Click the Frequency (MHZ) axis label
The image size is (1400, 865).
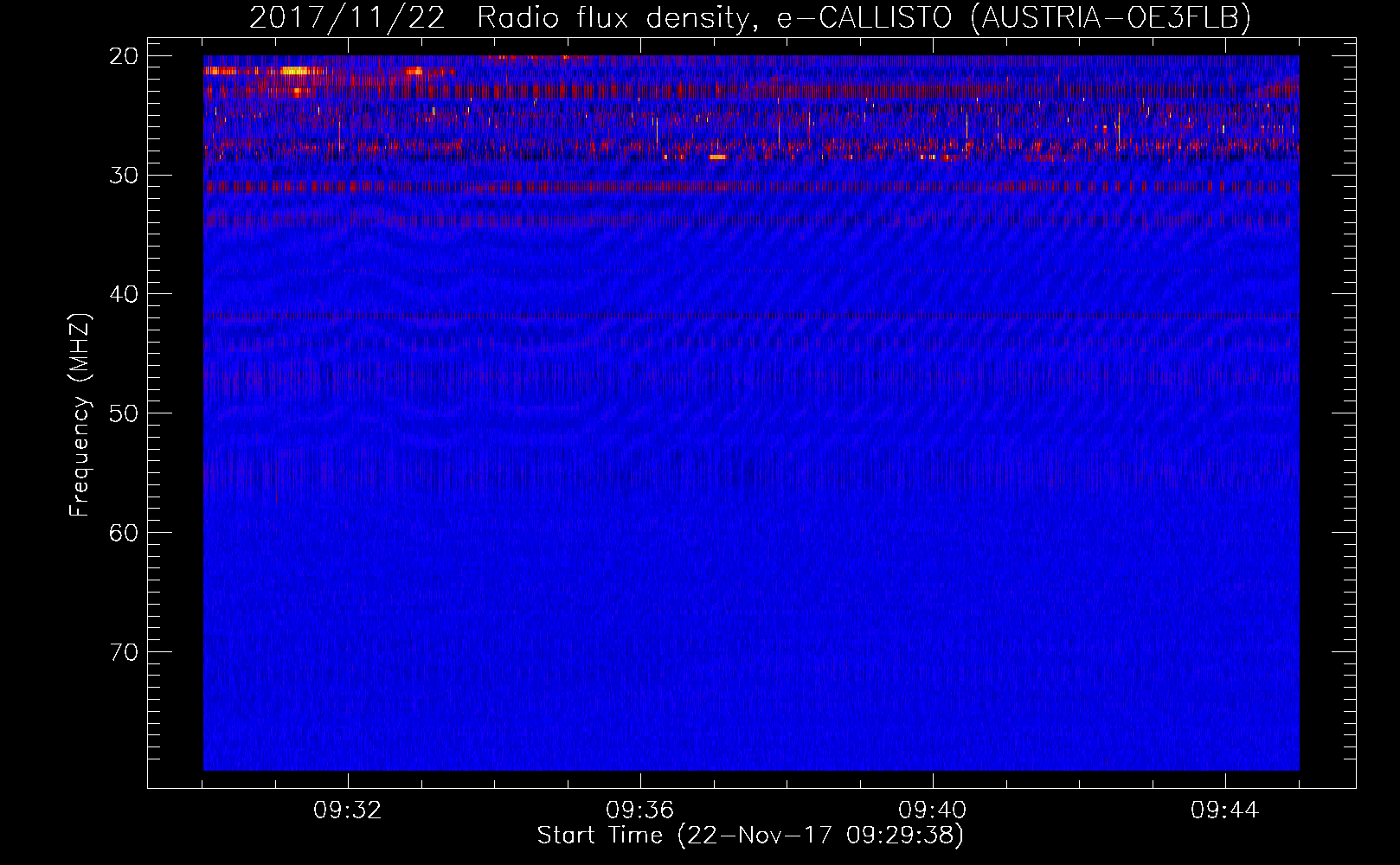coord(80,414)
